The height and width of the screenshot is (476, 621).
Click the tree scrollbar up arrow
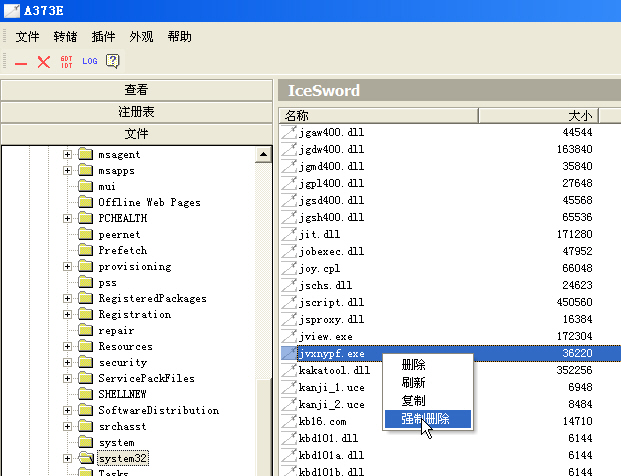tap(263, 154)
